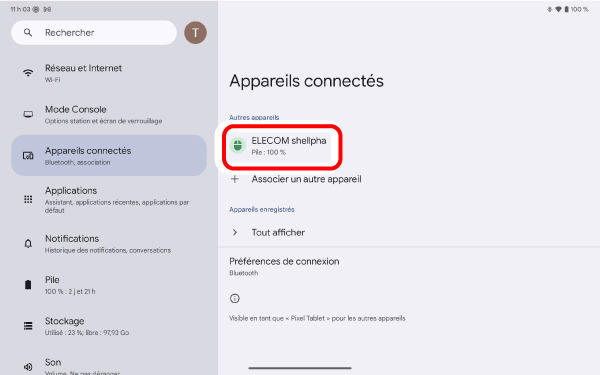
Task: Click the Mode Console screen icon
Action: (x=28, y=114)
